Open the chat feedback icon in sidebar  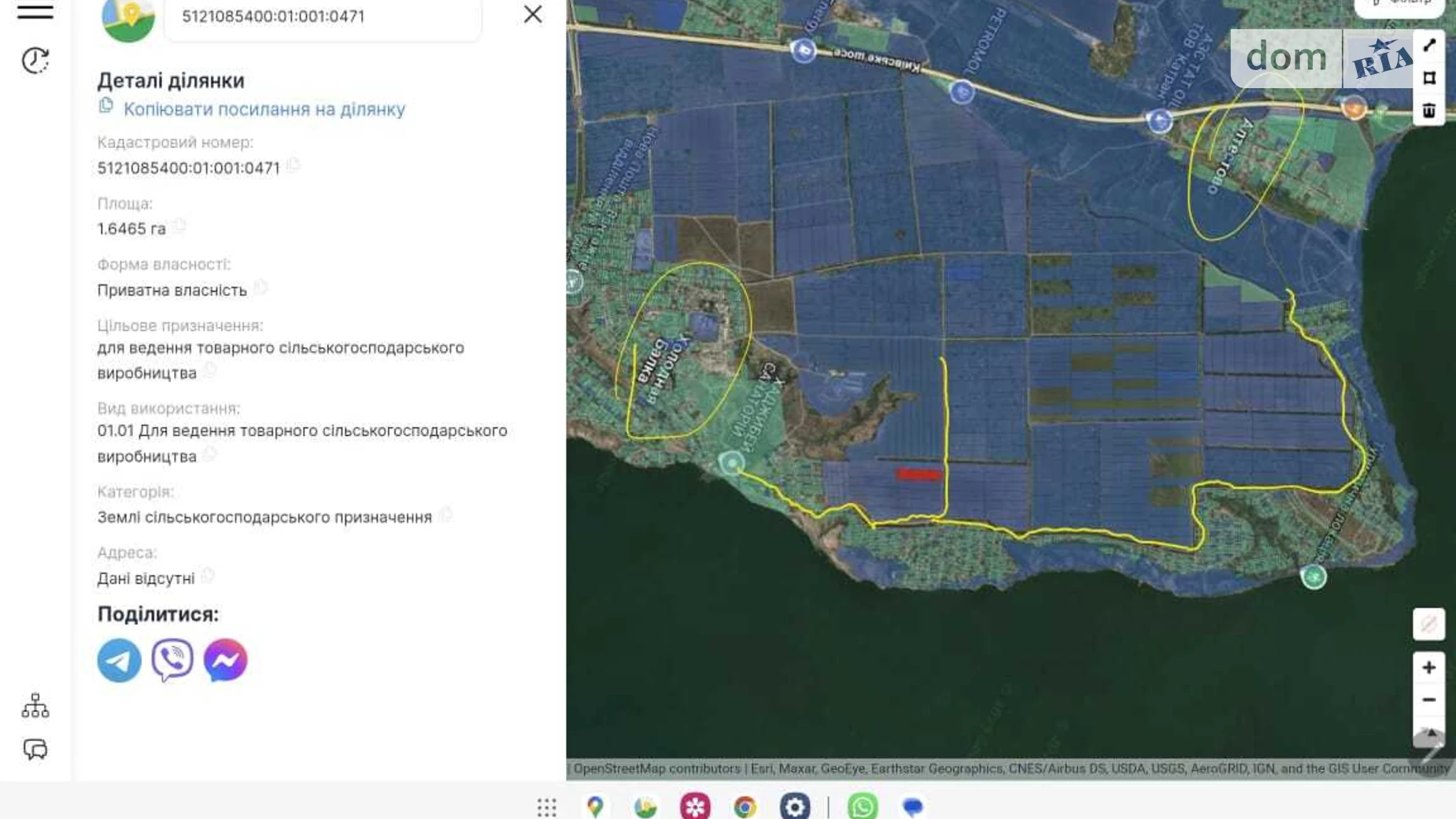click(35, 749)
